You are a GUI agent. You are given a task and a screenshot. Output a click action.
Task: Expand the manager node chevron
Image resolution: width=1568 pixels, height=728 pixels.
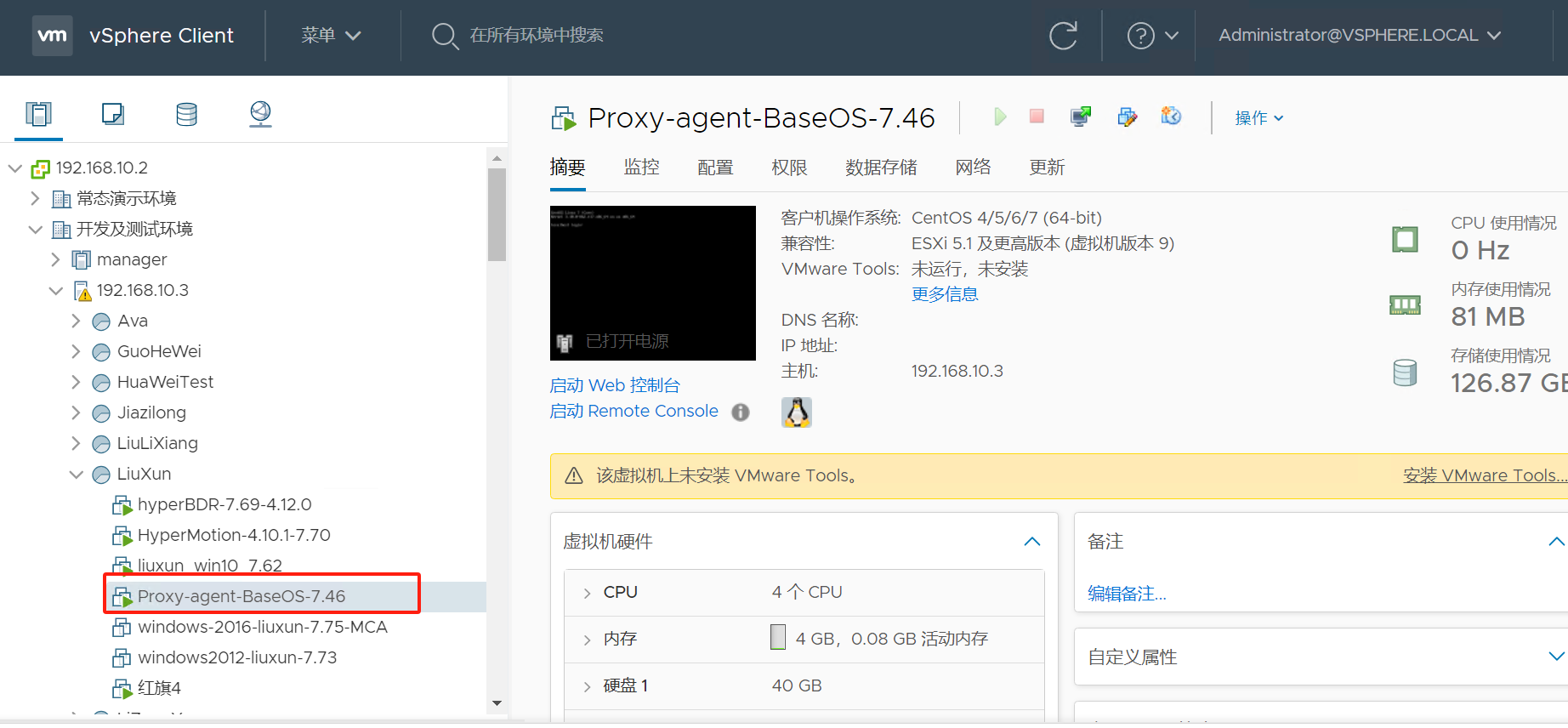[55, 259]
